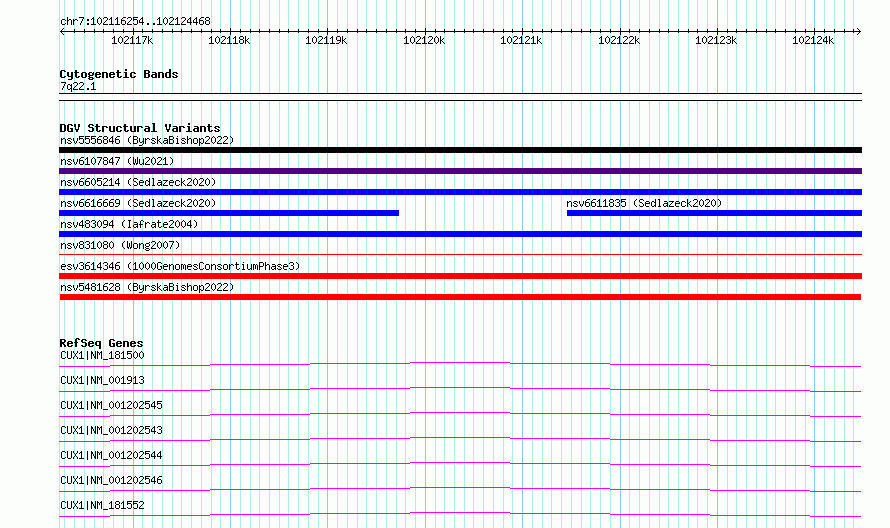Image resolution: width=890 pixels, height=528 pixels.
Task: Click the DGV Structural Variants heading
Action: click(x=140, y=128)
